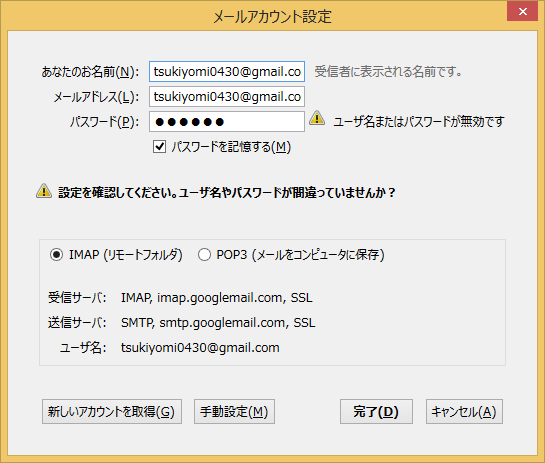Click the 送信サーバ SMTP server text
545x463 pixels.
pos(218,323)
